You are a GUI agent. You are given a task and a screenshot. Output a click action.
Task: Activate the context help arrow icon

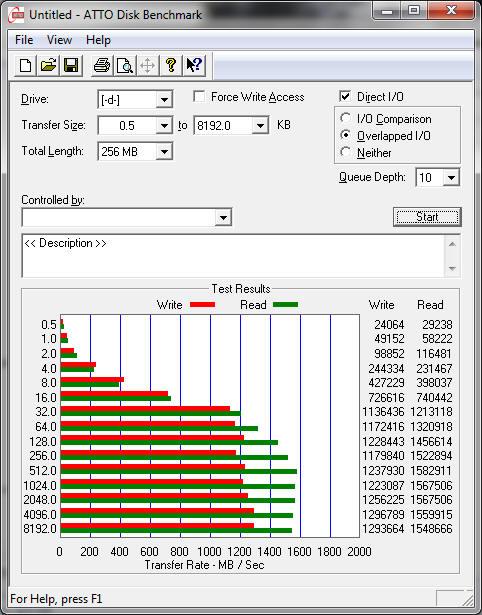tap(194, 65)
